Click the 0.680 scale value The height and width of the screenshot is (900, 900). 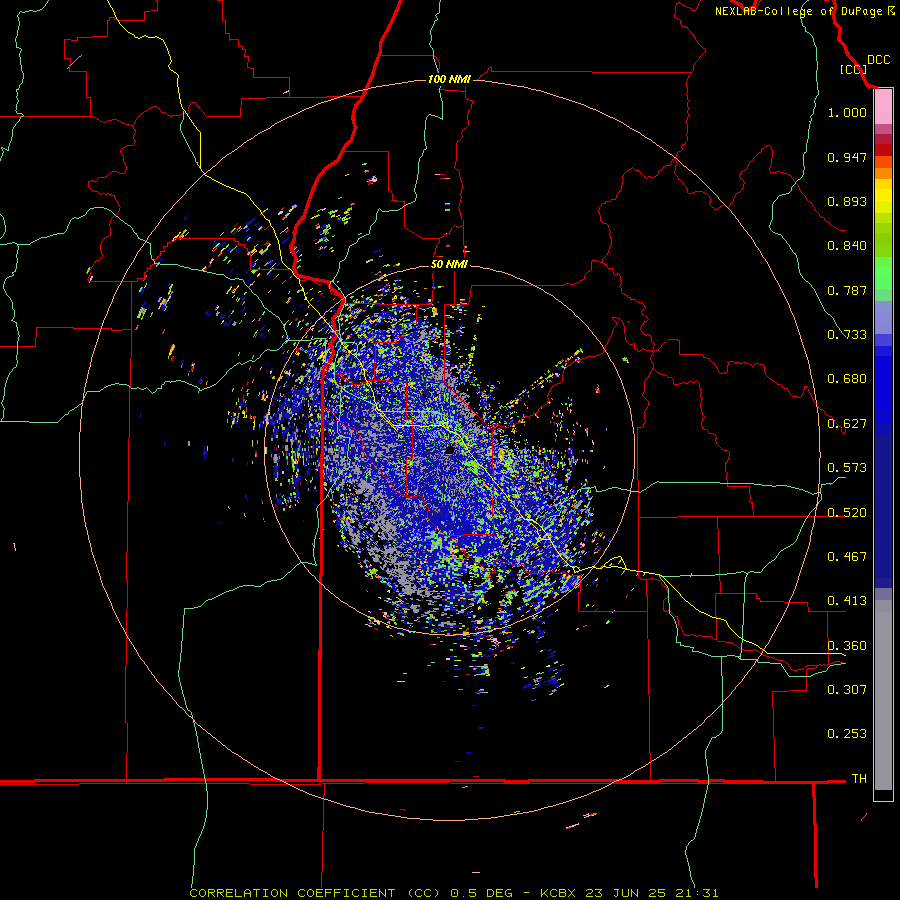tap(847, 379)
